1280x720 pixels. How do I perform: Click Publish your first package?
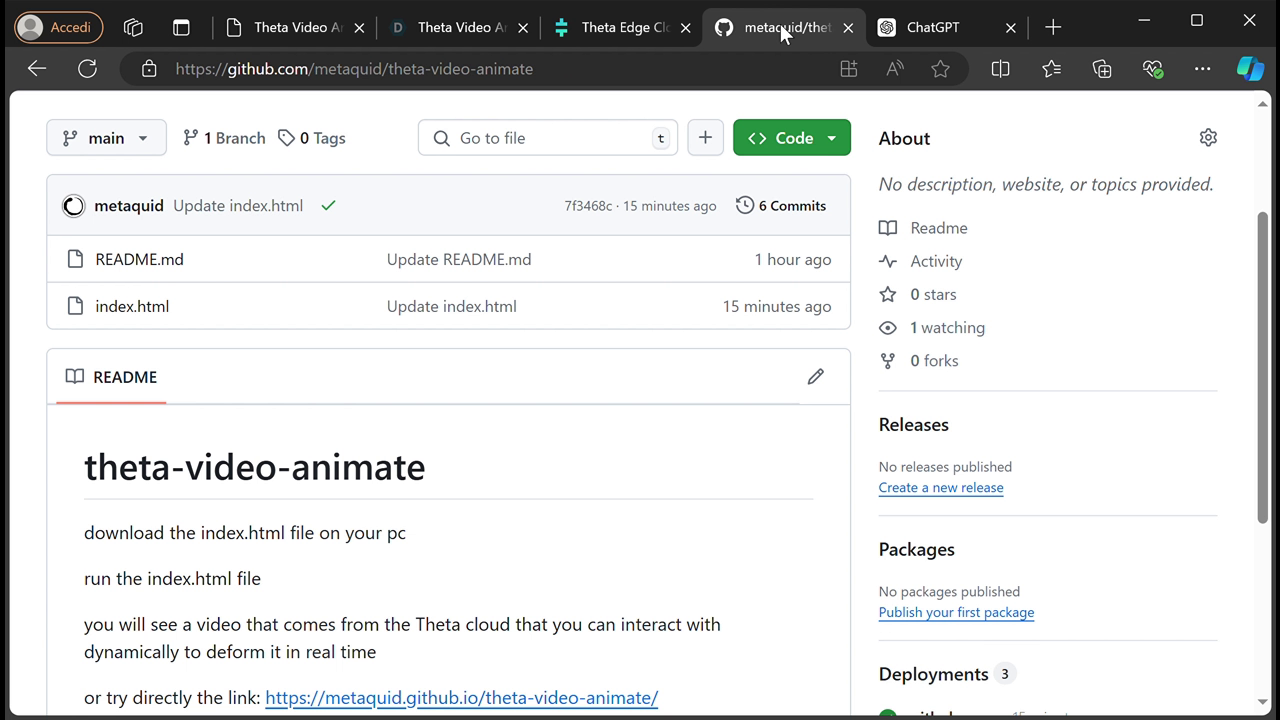(x=956, y=613)
